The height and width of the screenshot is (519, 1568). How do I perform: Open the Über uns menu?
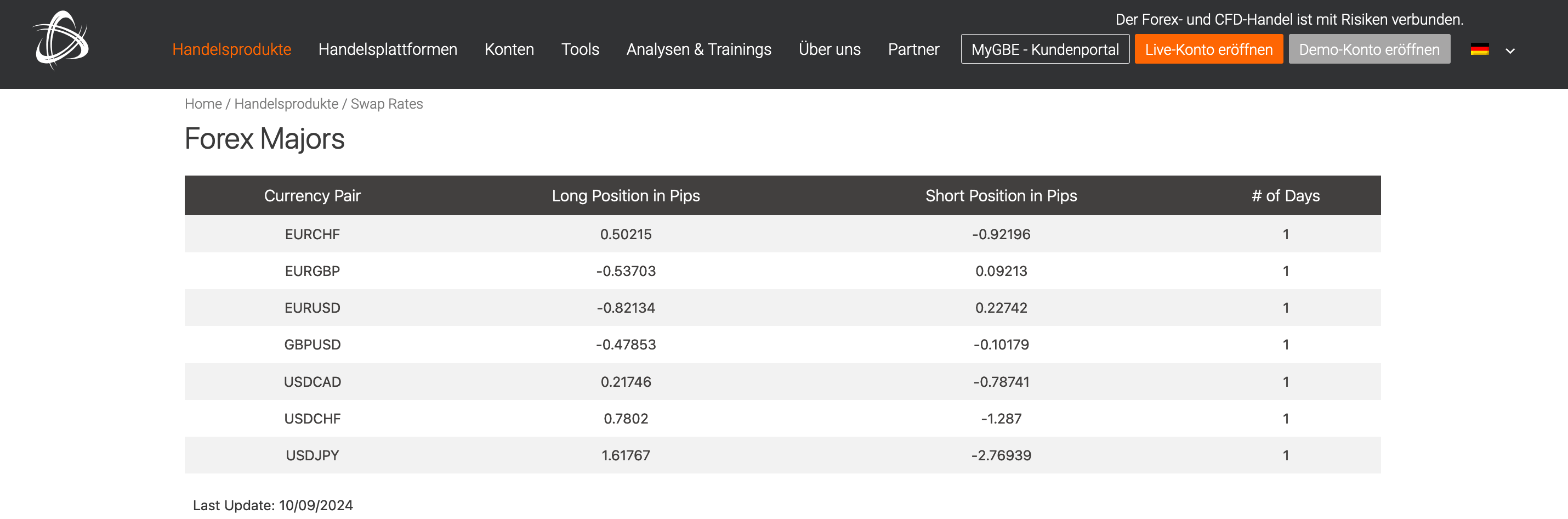click(x=829, y=49)
